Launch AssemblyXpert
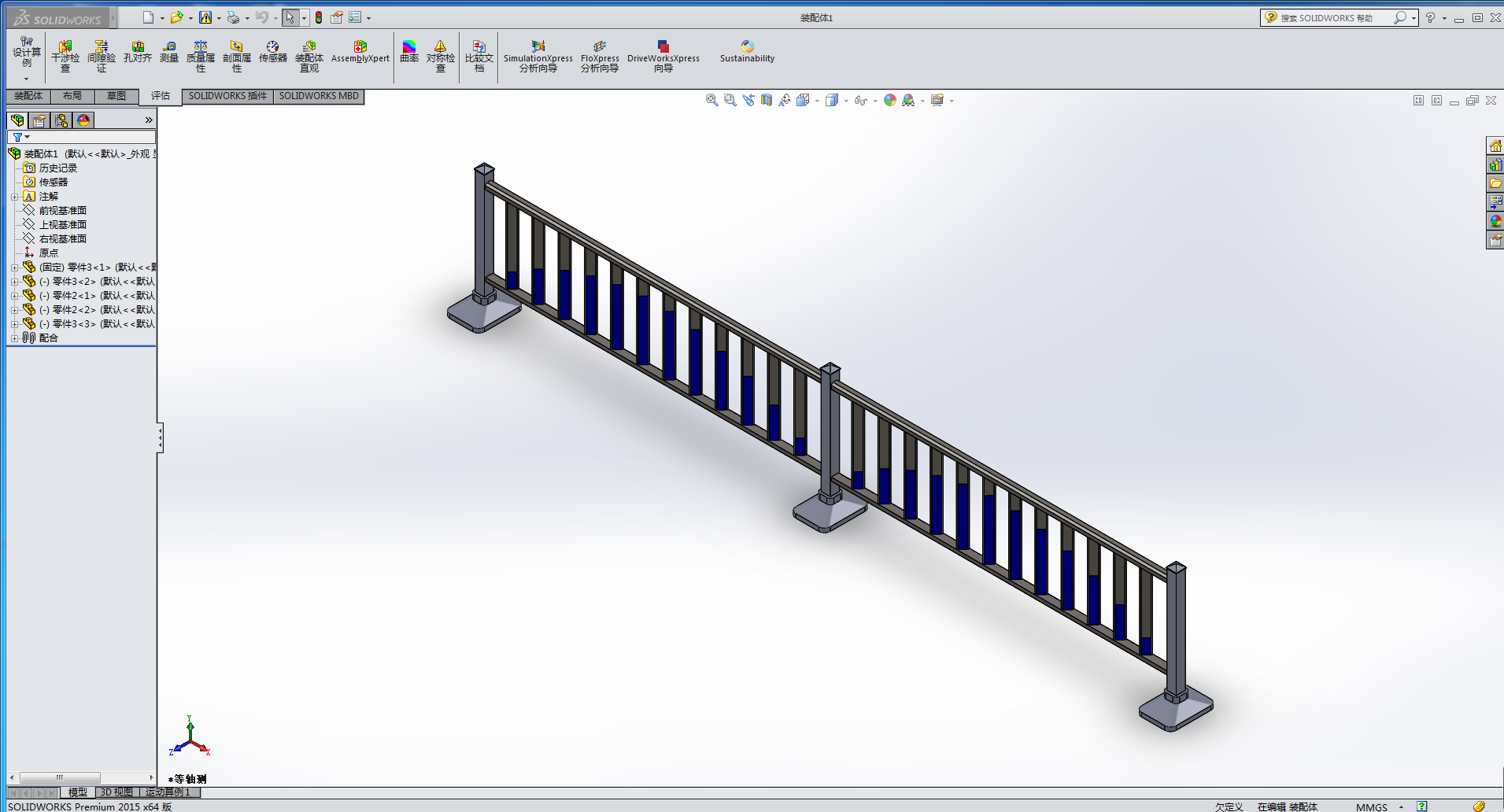This screenshot has height=812, width=1504. tap(360, 52)
